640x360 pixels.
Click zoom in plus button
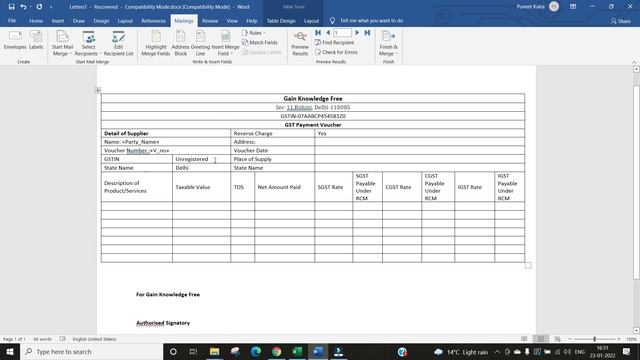tap(619, 339)
